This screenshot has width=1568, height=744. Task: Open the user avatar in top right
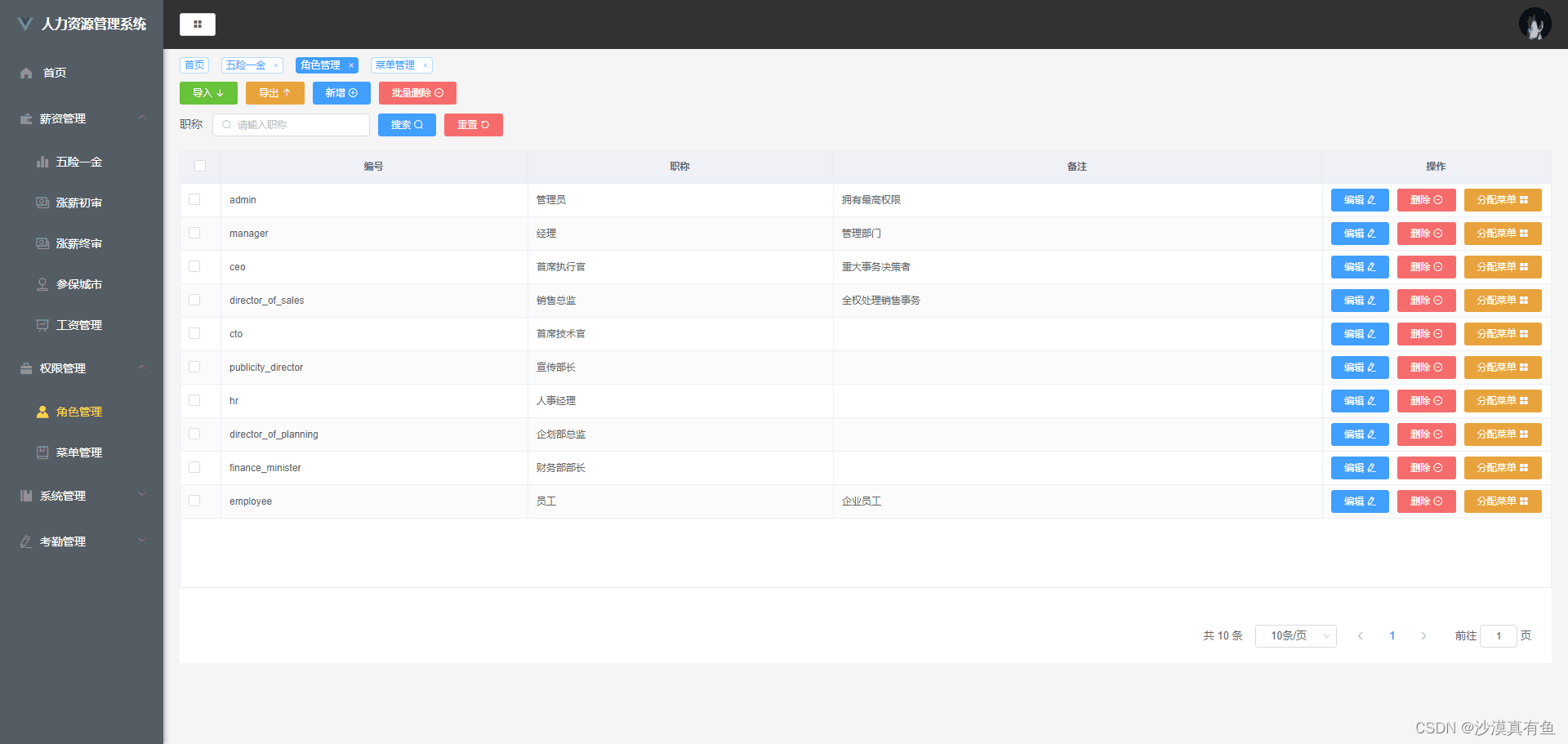[1535, 24]
